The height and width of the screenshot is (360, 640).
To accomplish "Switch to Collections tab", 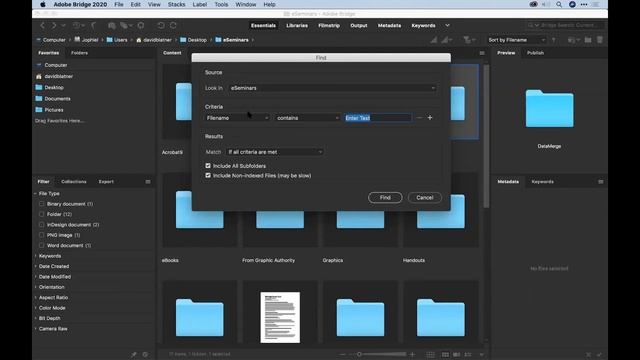I will (x=73, y=182).
